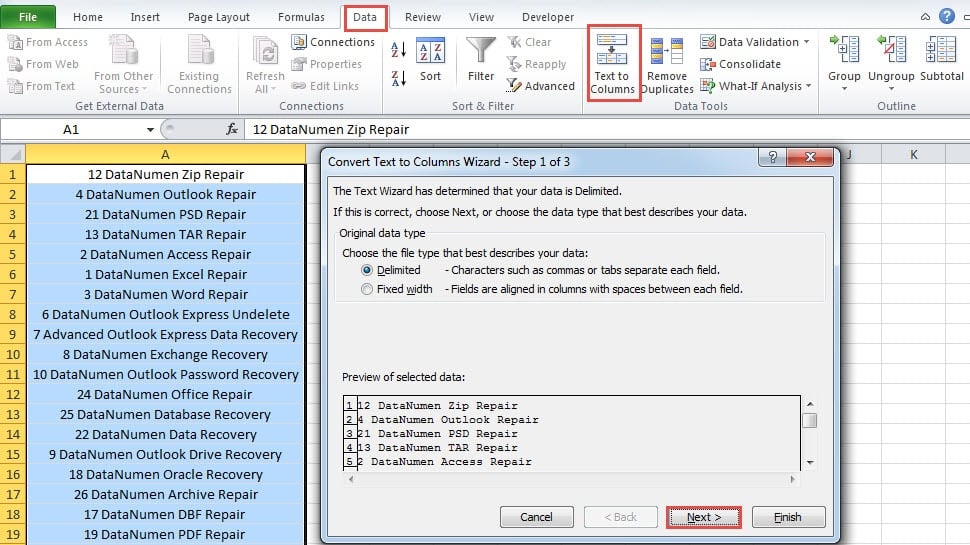Viewport: 970px width, 545px height.
Task: Switch to the Formulas ribbon tab
Action: point(301,17)
